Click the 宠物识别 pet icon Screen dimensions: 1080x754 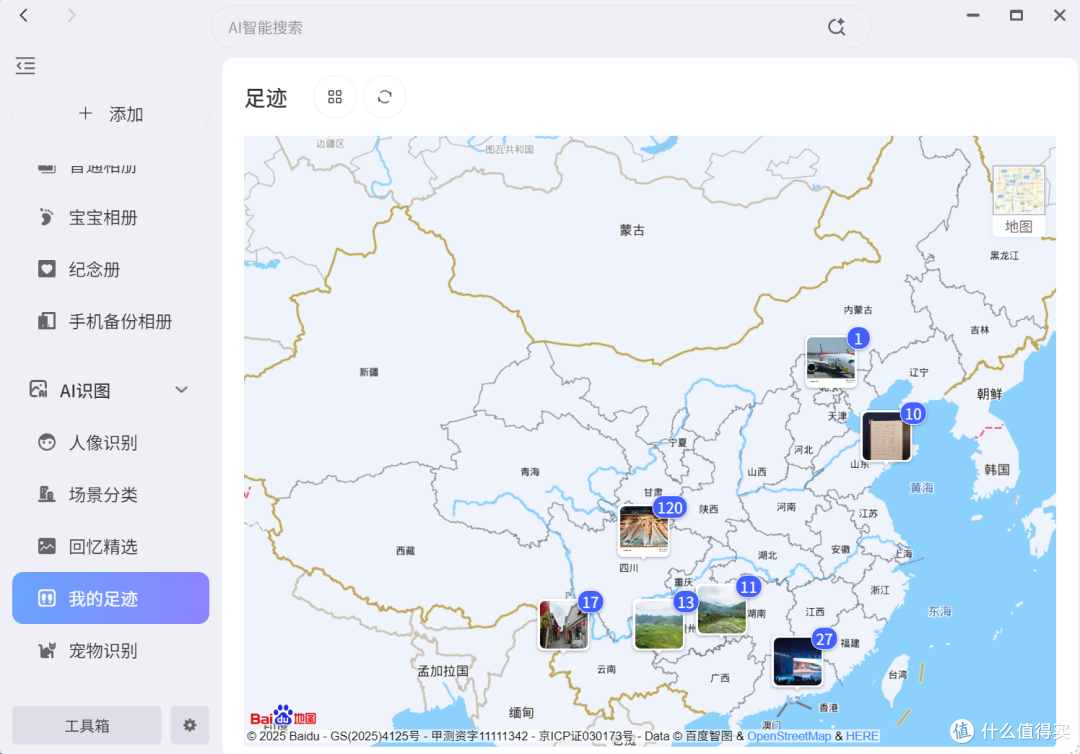coord(46,651)
